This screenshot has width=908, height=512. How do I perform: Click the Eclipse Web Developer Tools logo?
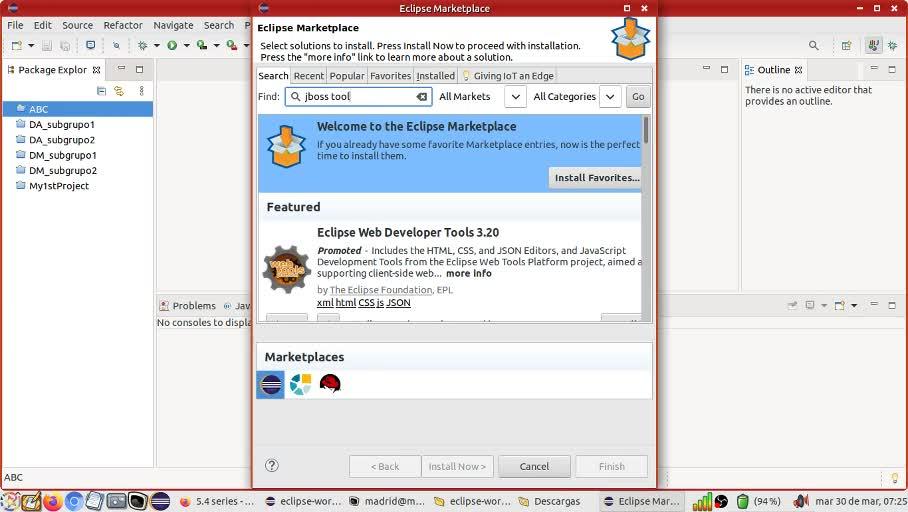click(x=287, y=269)
